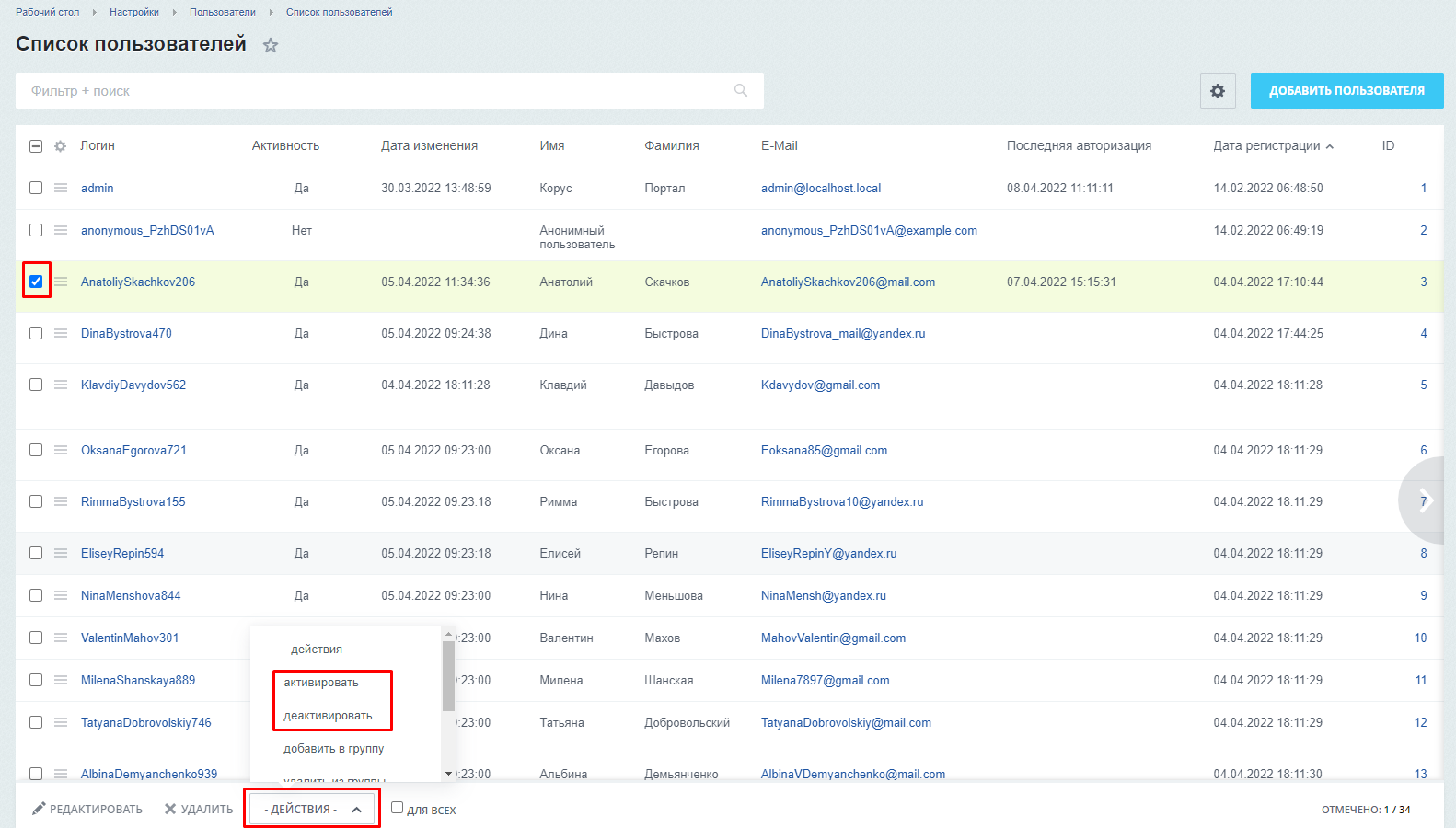Check the anonymous_PzhDS01vA row checkbox
1456x828 pixels.
coord(36,230)
